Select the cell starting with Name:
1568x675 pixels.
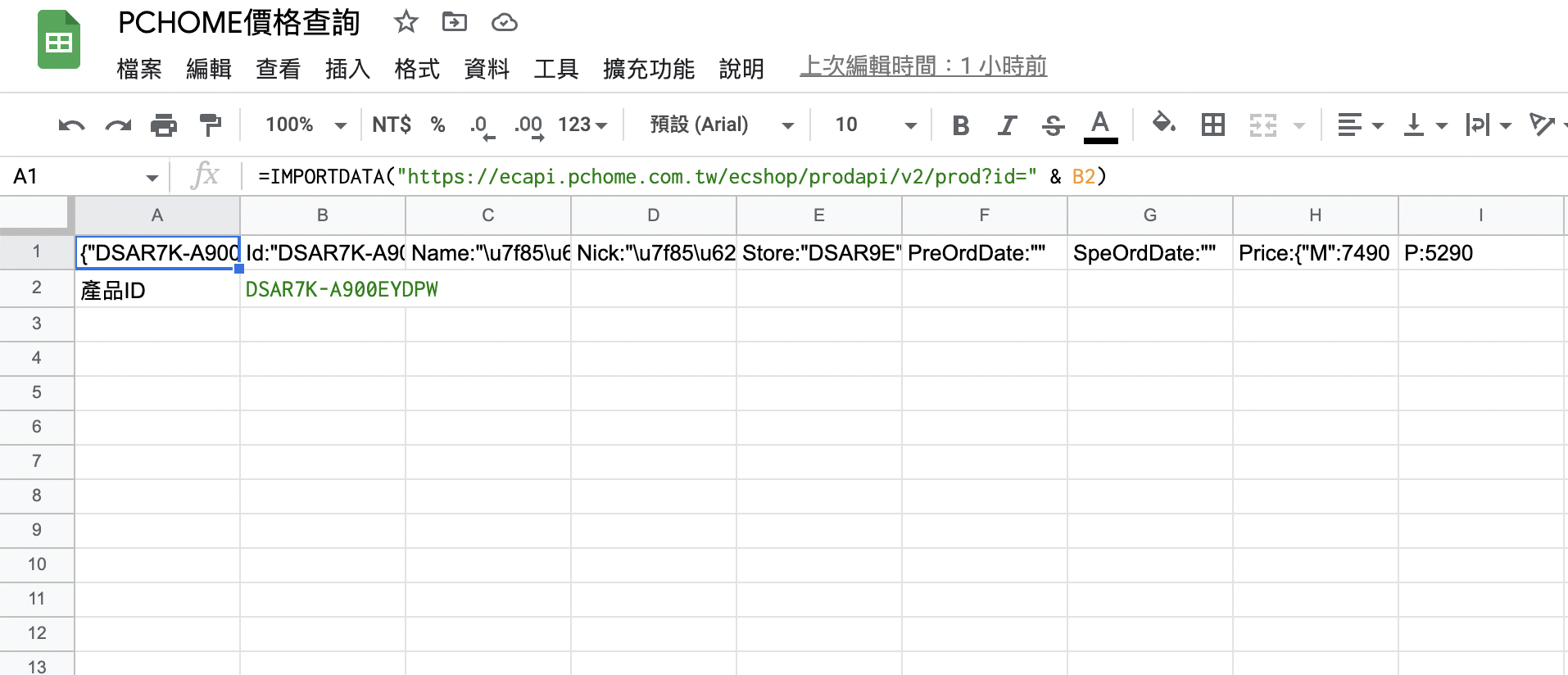(x=488, y=252)
